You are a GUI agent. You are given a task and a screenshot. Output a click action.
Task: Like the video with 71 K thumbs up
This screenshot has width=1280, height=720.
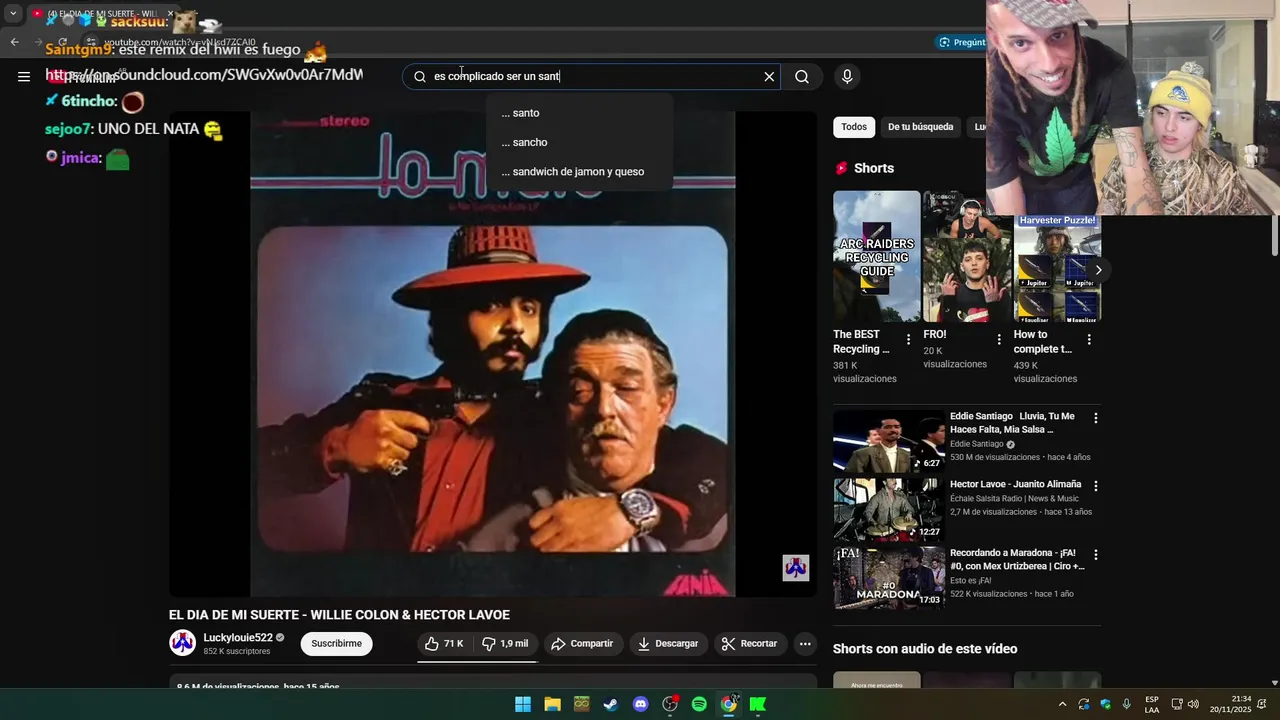pos(444,644)
